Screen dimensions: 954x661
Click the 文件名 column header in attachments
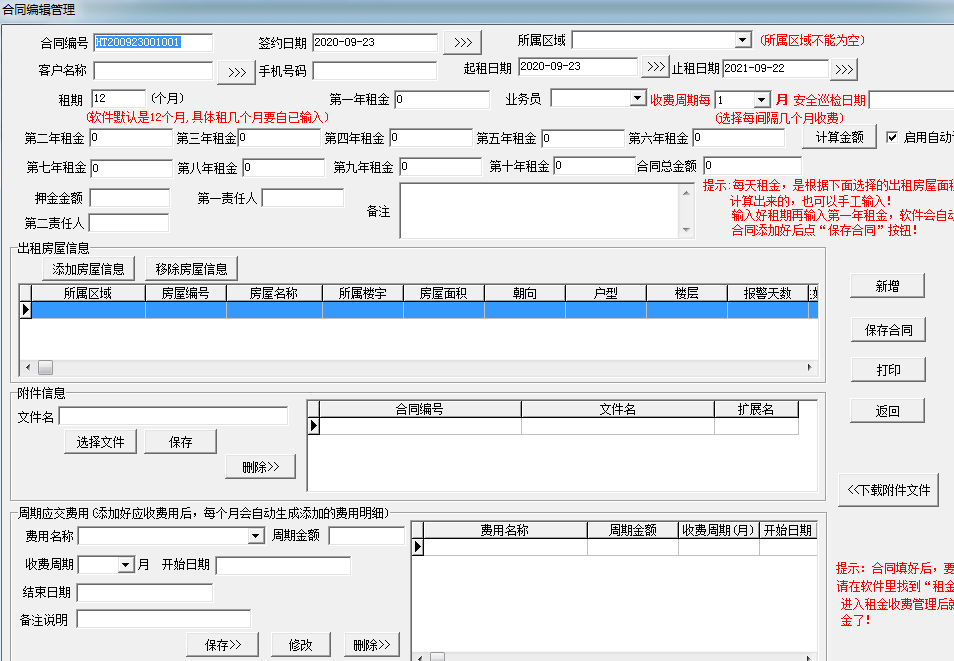tap(618, 409)
